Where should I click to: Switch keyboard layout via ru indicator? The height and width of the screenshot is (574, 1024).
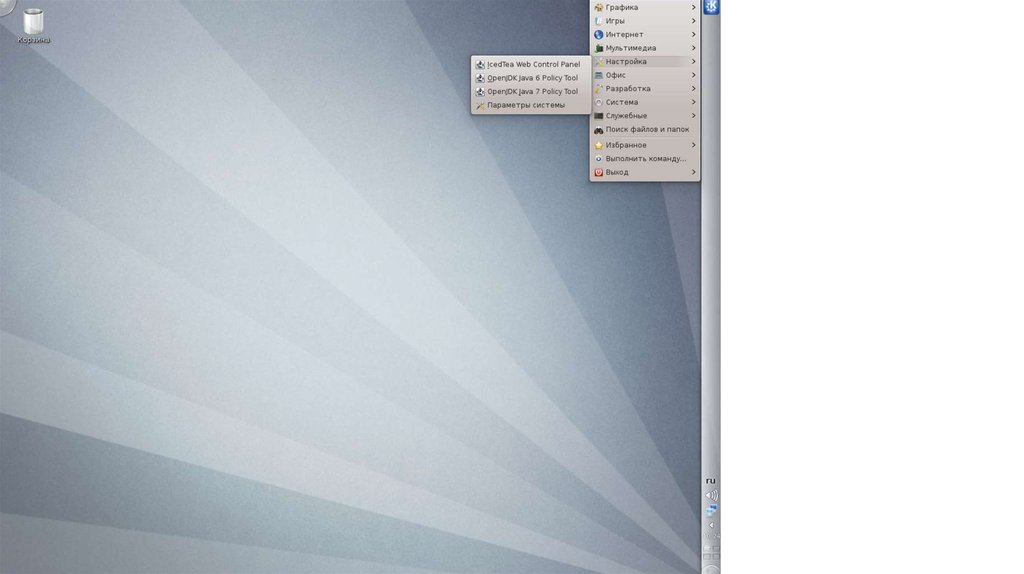tap(711, 480)
